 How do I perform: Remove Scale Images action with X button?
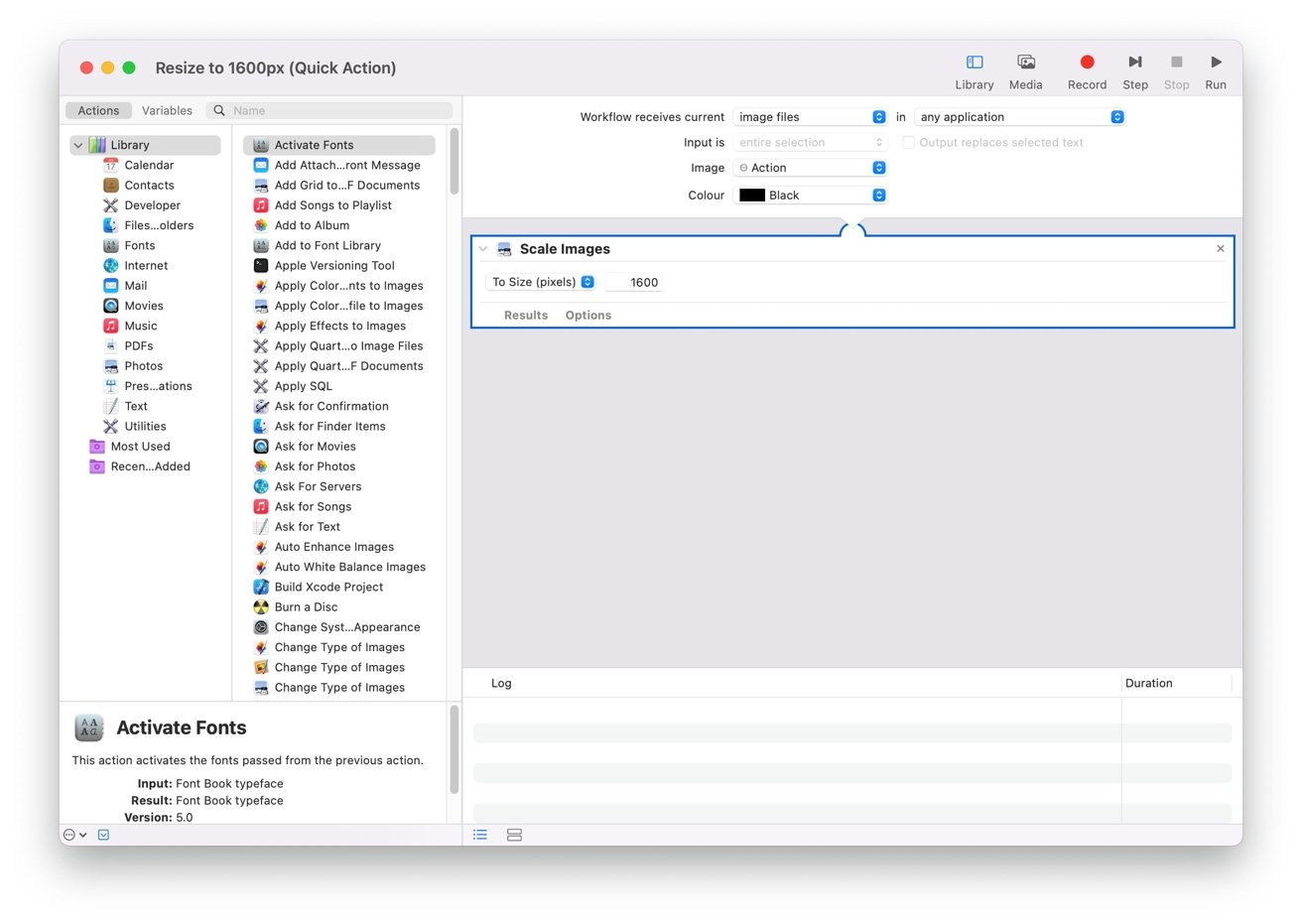pos(1221,249)
